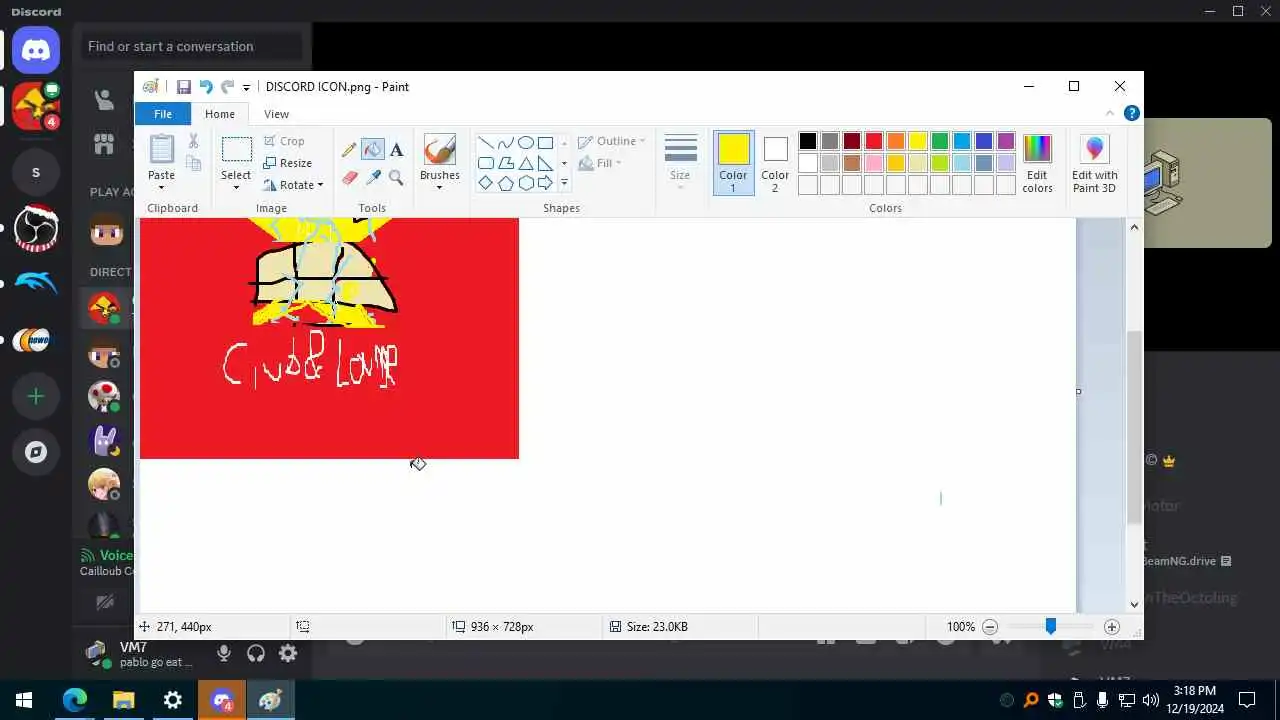The height and width of the screenshot is (720, 1280).
Task: Click the Resize button
Action: click(288, 163)
